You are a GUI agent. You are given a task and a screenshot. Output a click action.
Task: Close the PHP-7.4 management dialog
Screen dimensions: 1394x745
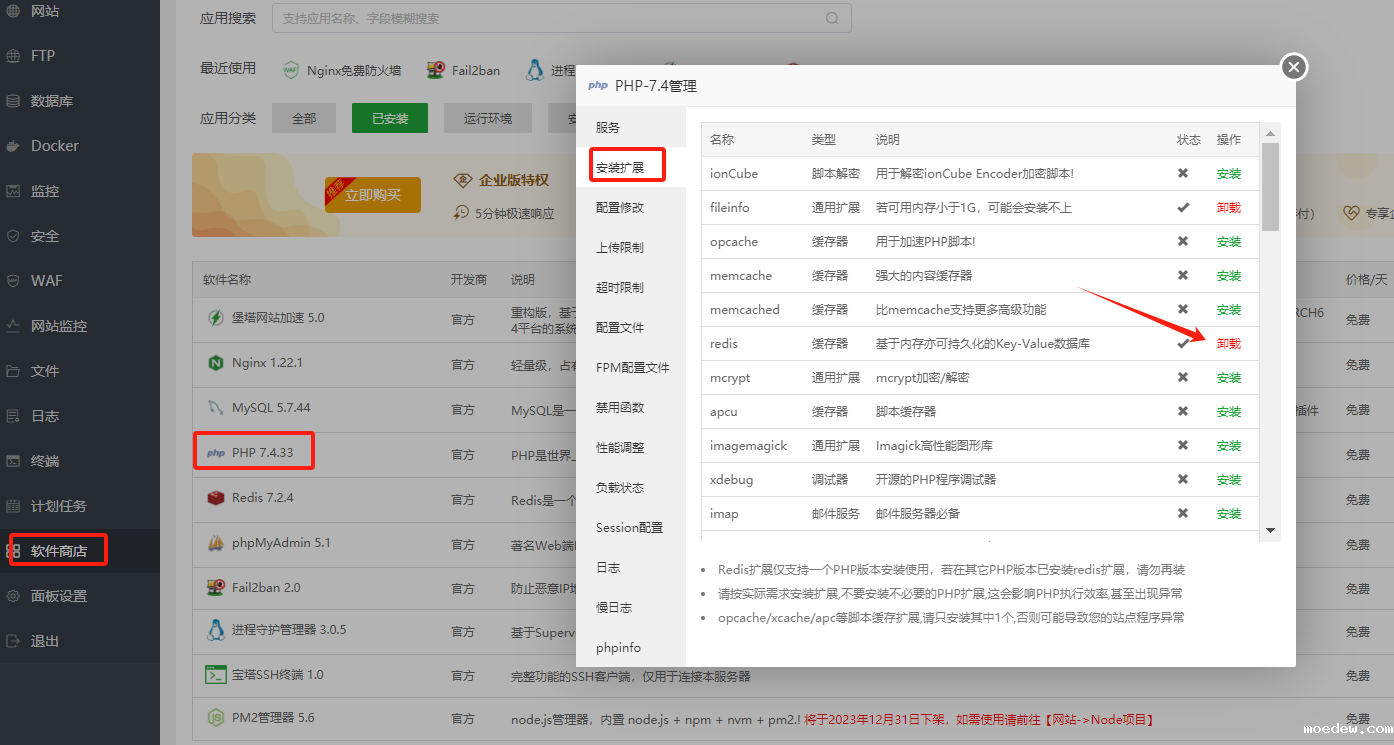tap(1294, 67)
